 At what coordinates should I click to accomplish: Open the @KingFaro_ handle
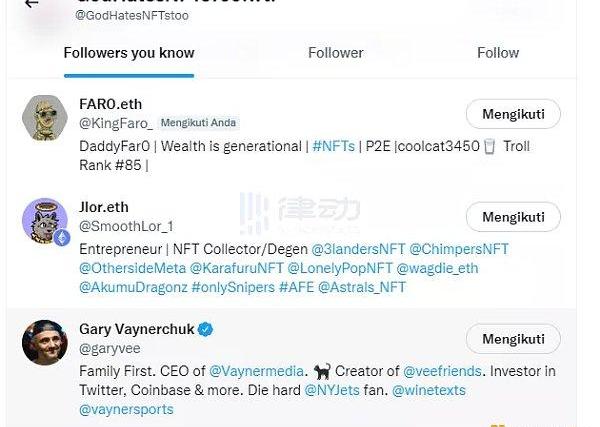(116, 123)
